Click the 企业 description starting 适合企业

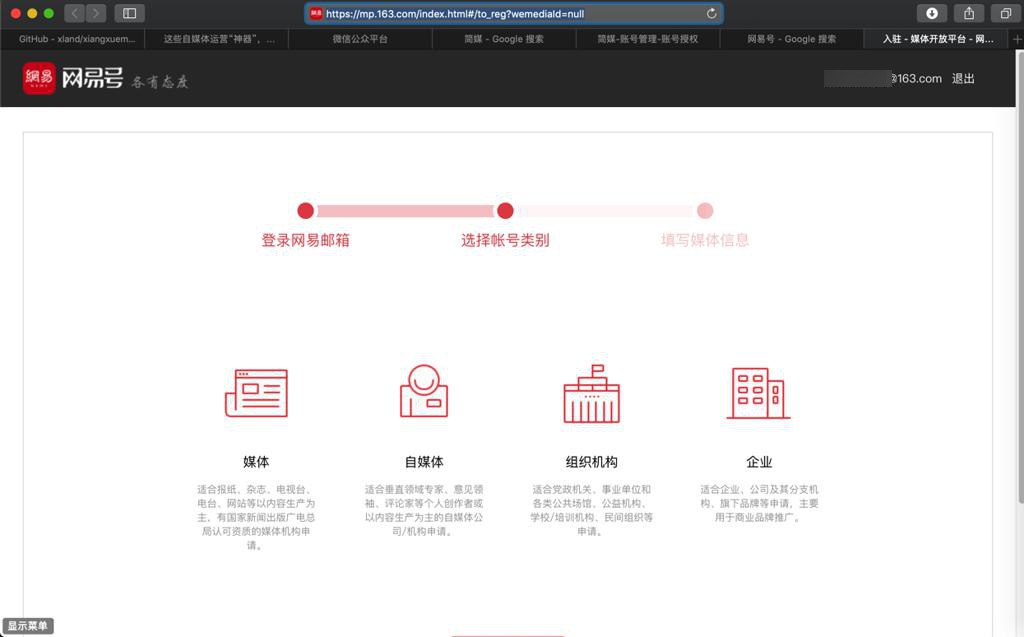pyautogui.click(x=759, y=503)
